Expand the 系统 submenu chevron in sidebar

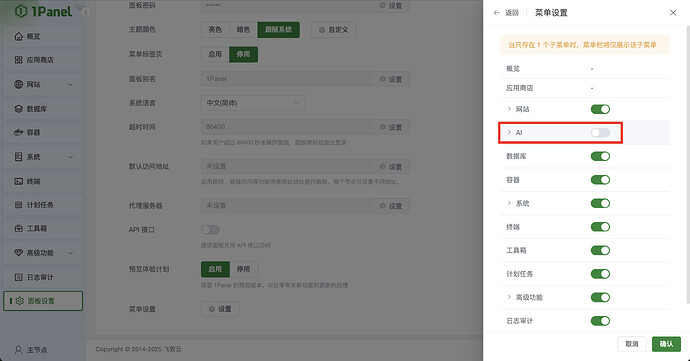point(70,157)
